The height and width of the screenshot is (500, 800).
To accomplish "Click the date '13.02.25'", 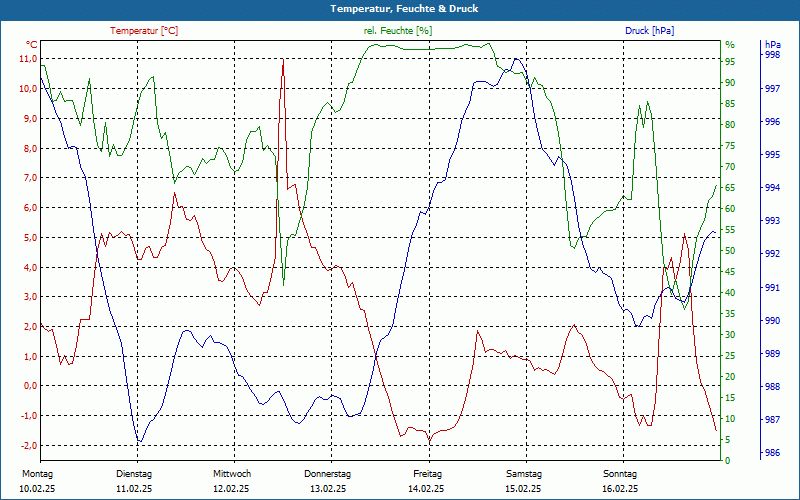I will point(328,489).
